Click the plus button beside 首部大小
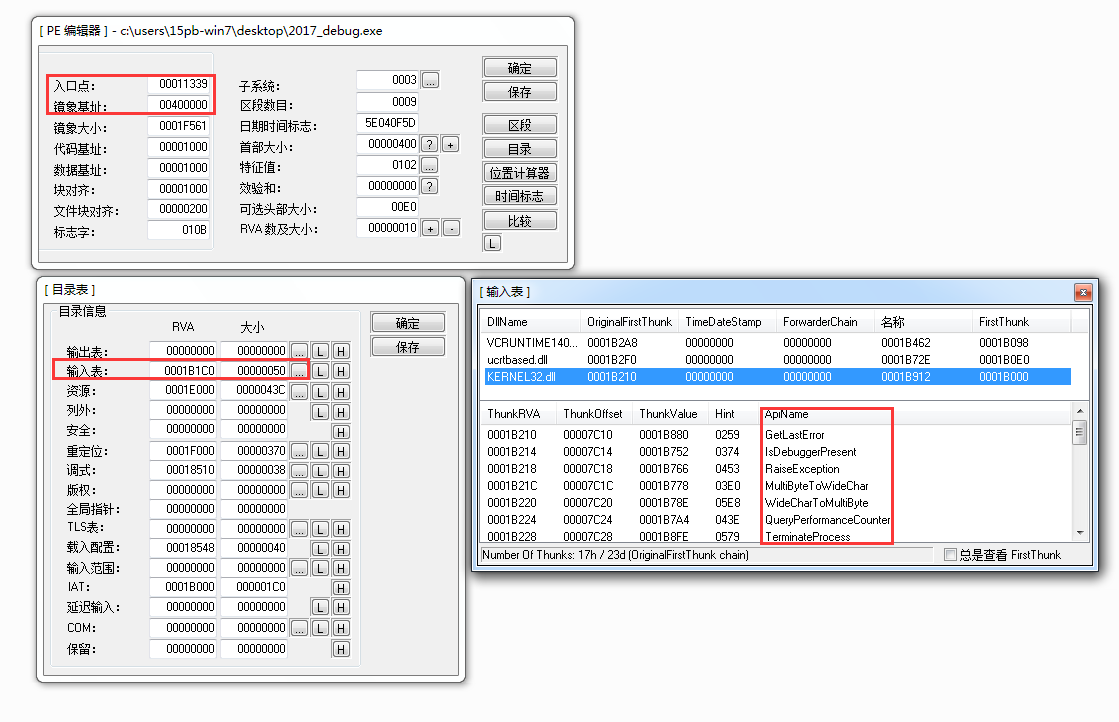 (x=450, y=144)
